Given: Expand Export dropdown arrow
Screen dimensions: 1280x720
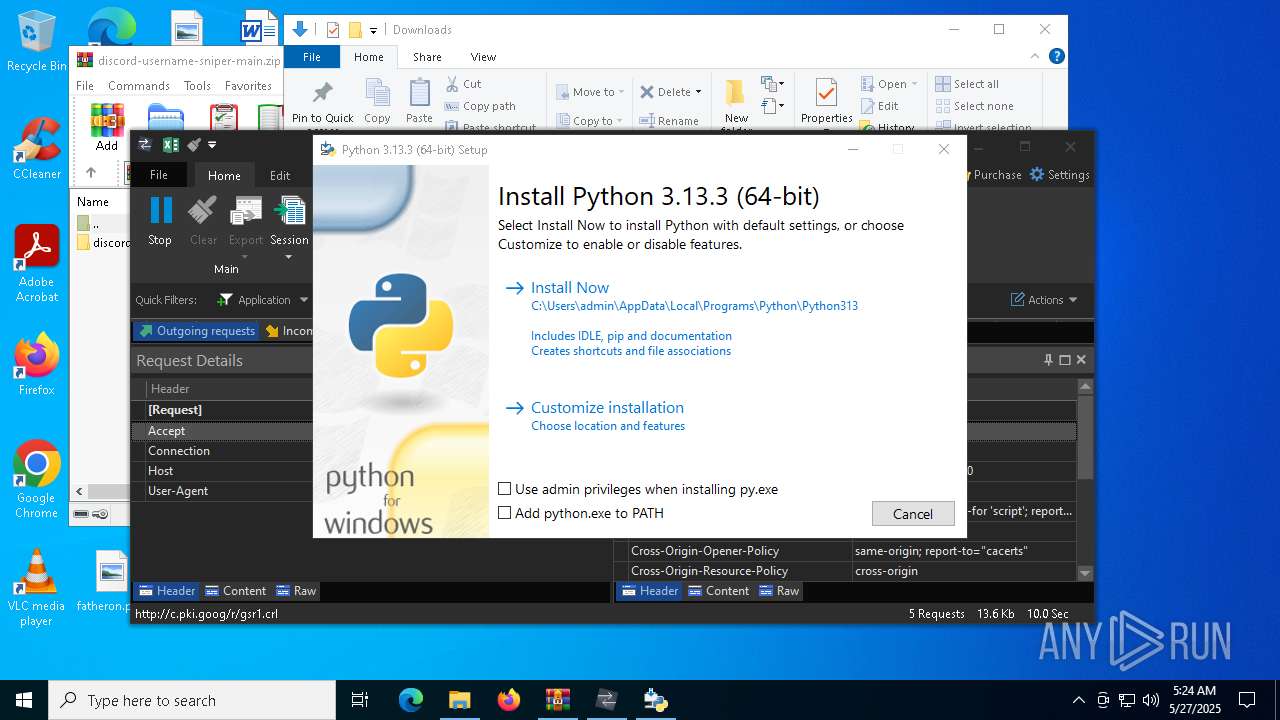Looking at the screenshot, I should coord(246,257).
